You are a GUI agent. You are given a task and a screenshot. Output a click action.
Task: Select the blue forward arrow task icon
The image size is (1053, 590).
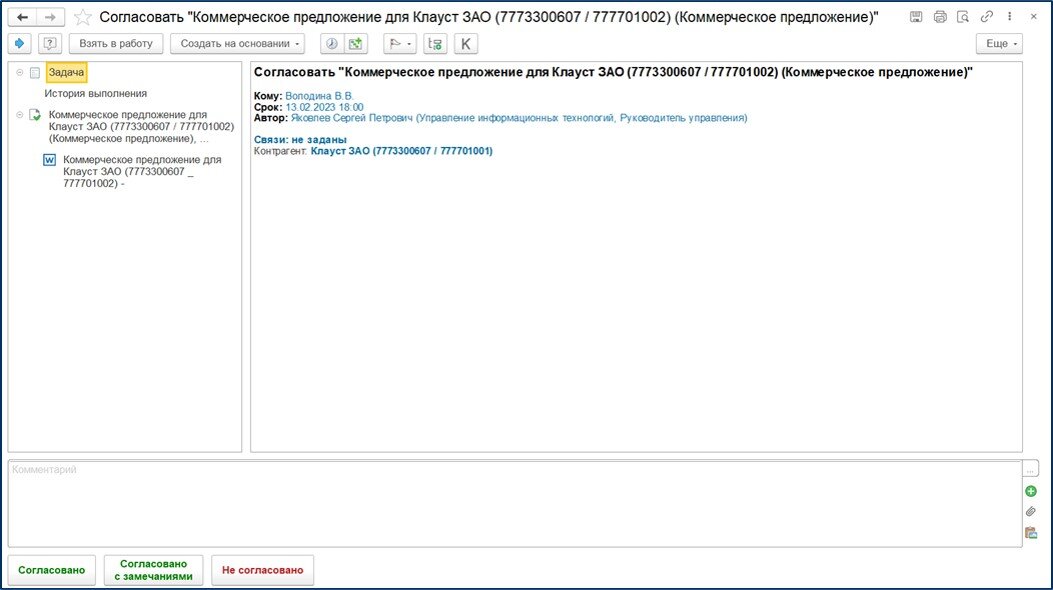pos(19,43)
